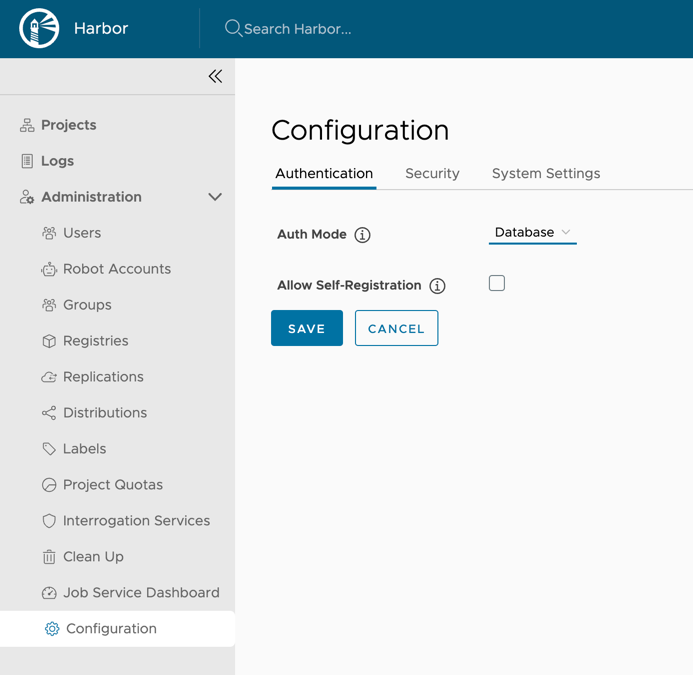Open Job Service Dashboard in sidebar
Screen dimensions: 693x675
coord(140,593)
